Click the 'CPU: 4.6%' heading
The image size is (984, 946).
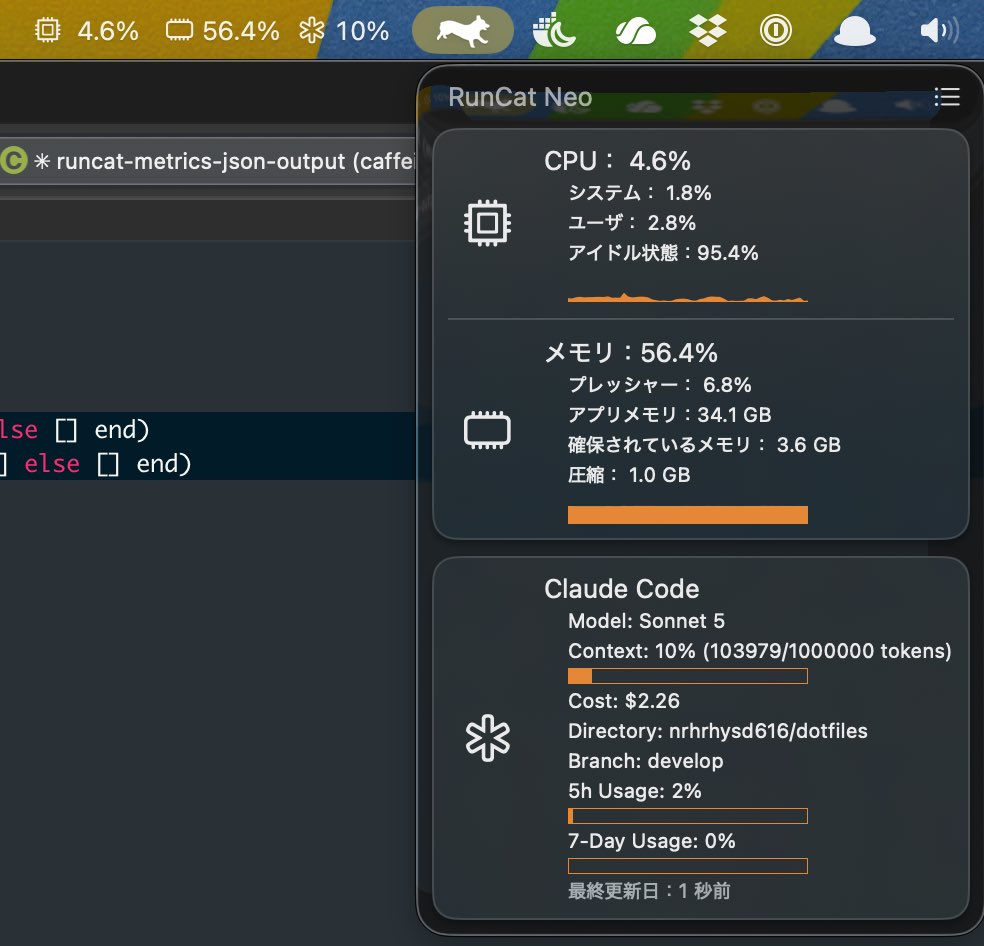pos(618,161)
